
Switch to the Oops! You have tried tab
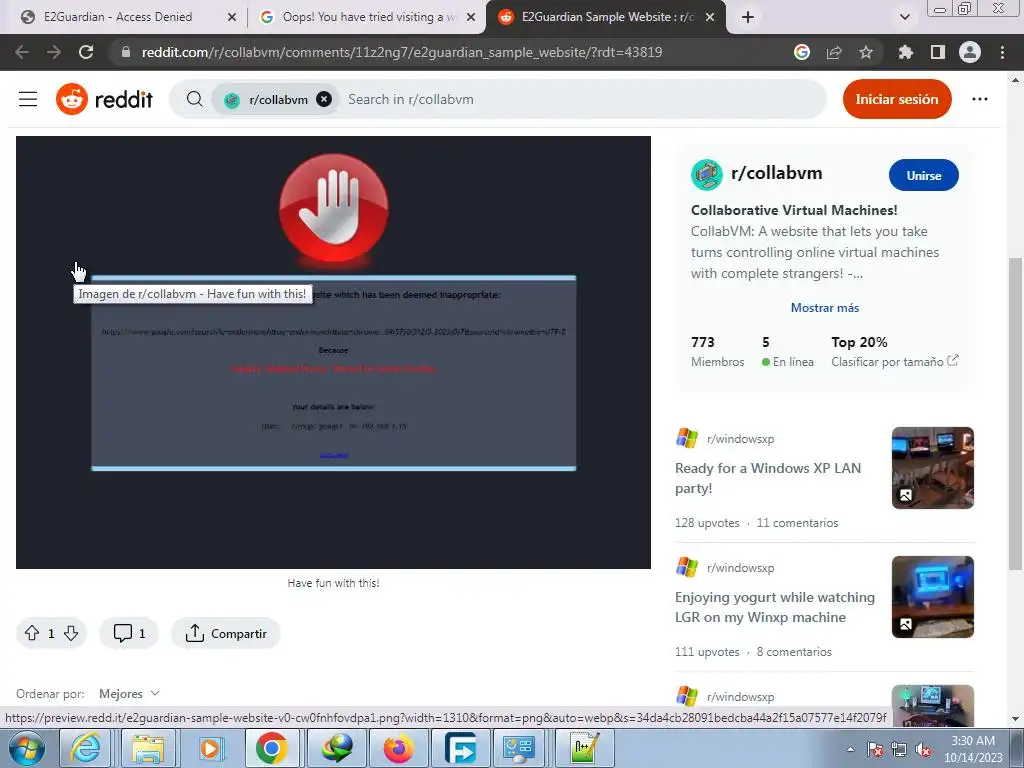click(358, 17)
